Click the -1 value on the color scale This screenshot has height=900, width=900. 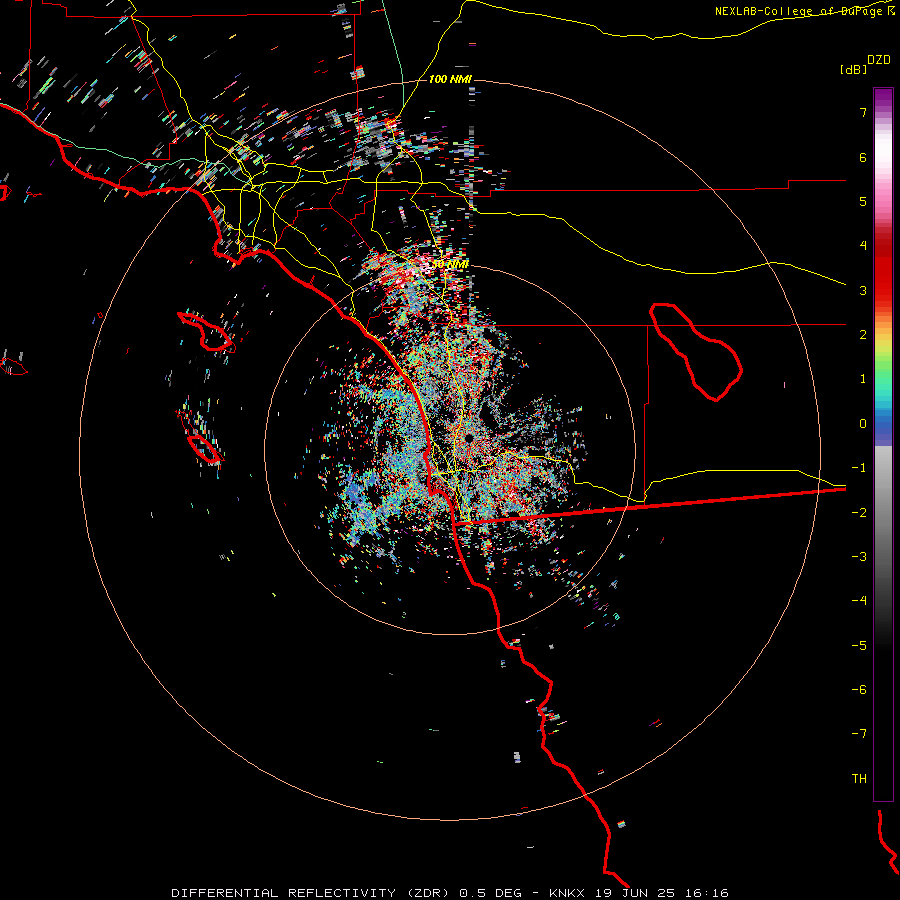coord(859,468)
